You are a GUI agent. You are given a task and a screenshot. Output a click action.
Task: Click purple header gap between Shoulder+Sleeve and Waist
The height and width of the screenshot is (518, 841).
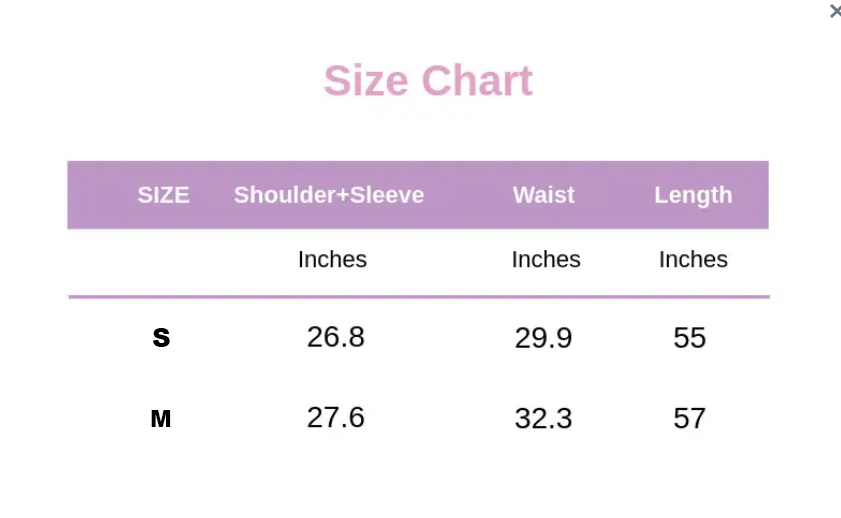pyautogui.click(x=468, y=195)
